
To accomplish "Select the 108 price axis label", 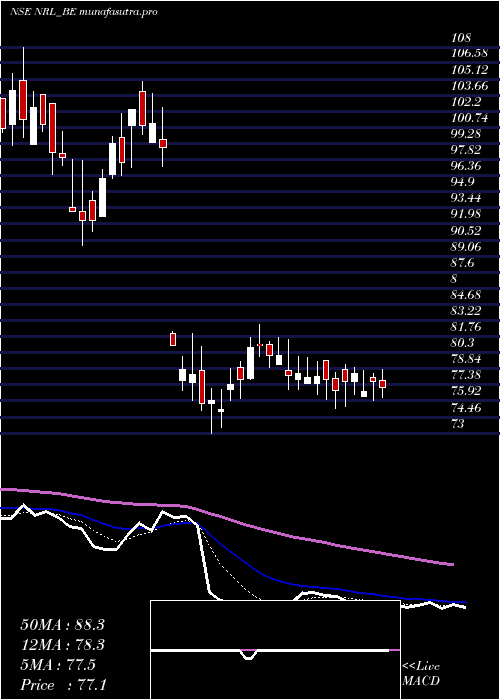I will (x=462, y=38).
